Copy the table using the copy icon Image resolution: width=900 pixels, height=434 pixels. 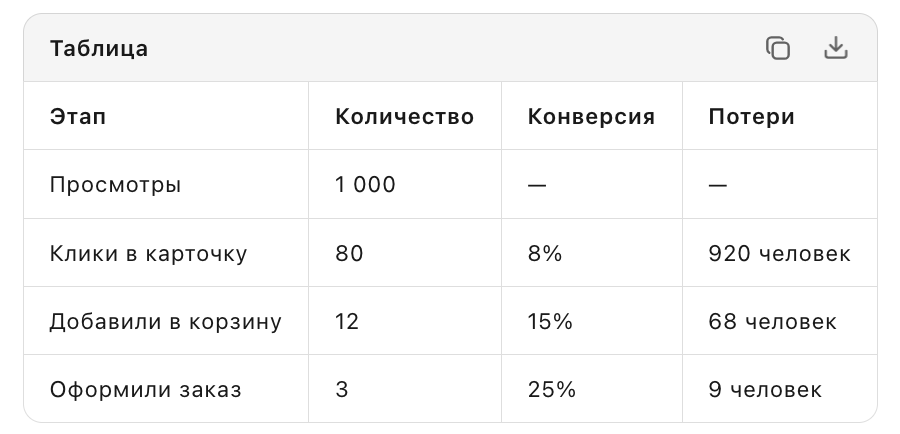coord(778,48)
